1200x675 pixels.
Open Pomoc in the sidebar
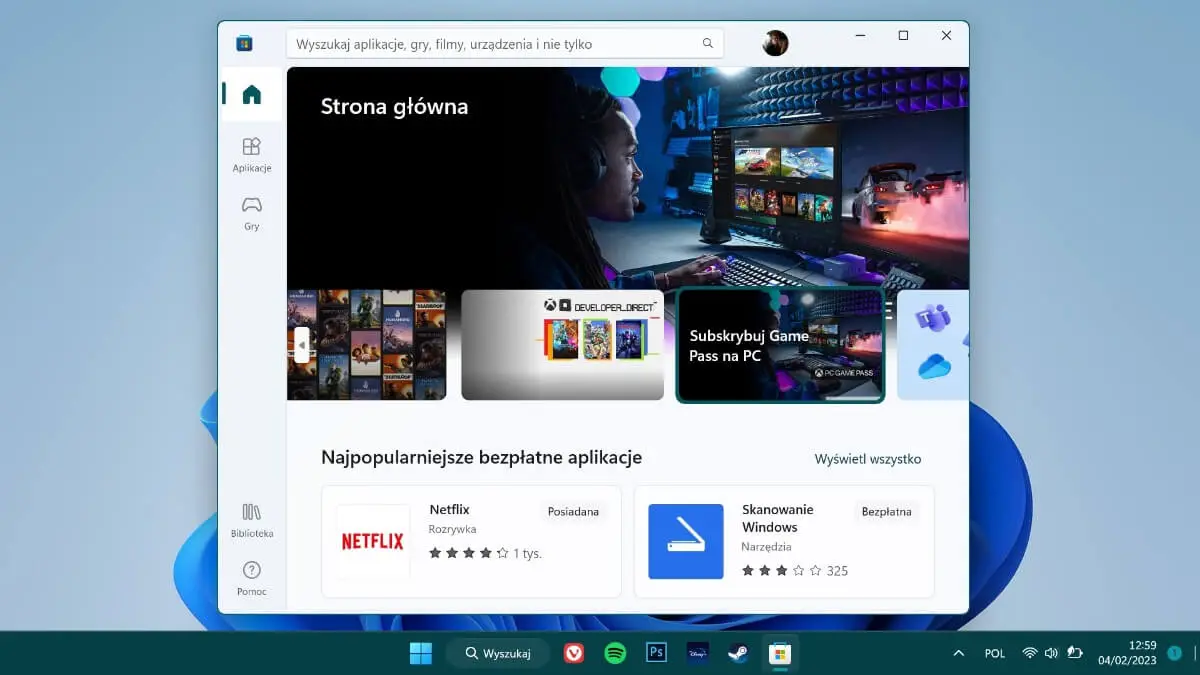251,578
